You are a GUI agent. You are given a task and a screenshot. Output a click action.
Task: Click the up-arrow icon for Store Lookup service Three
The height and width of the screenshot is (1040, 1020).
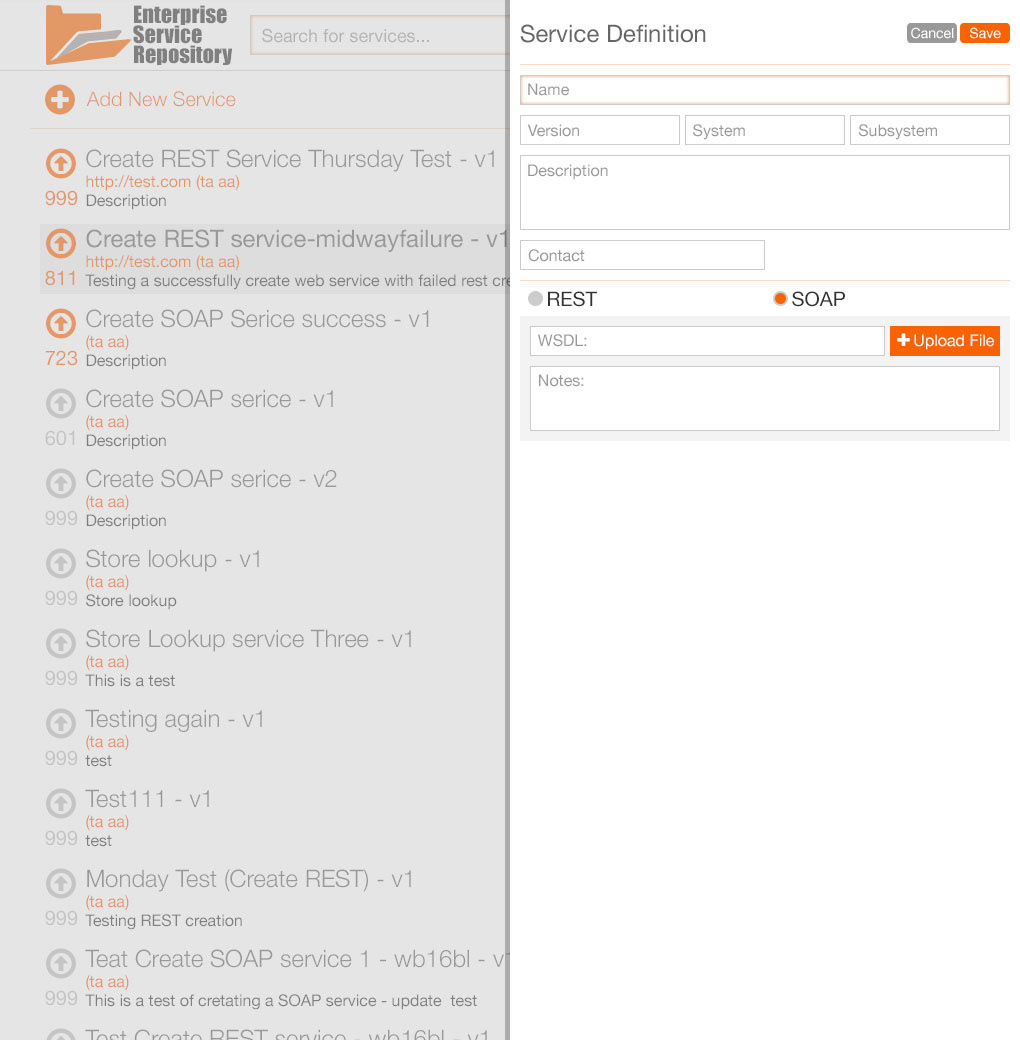click(x=60, y=643)
